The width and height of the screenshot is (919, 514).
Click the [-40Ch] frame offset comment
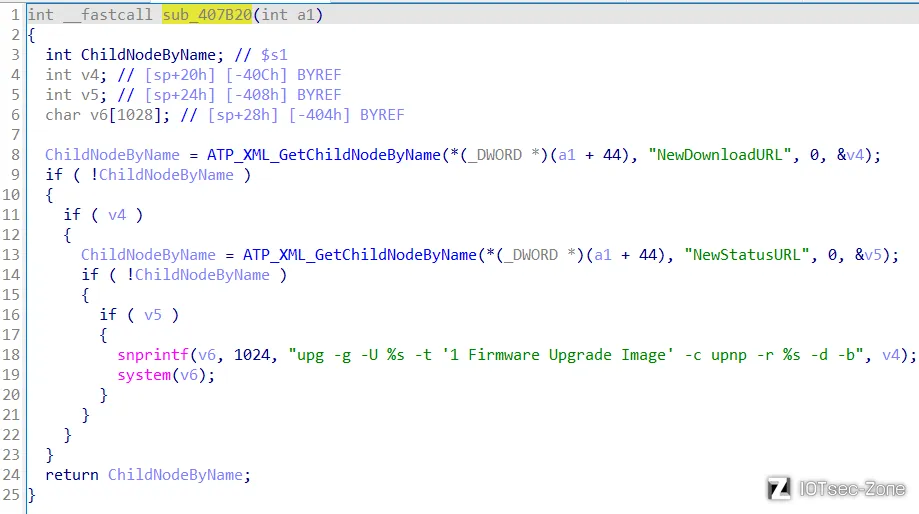pyautogui.click(x=256, y=74)
